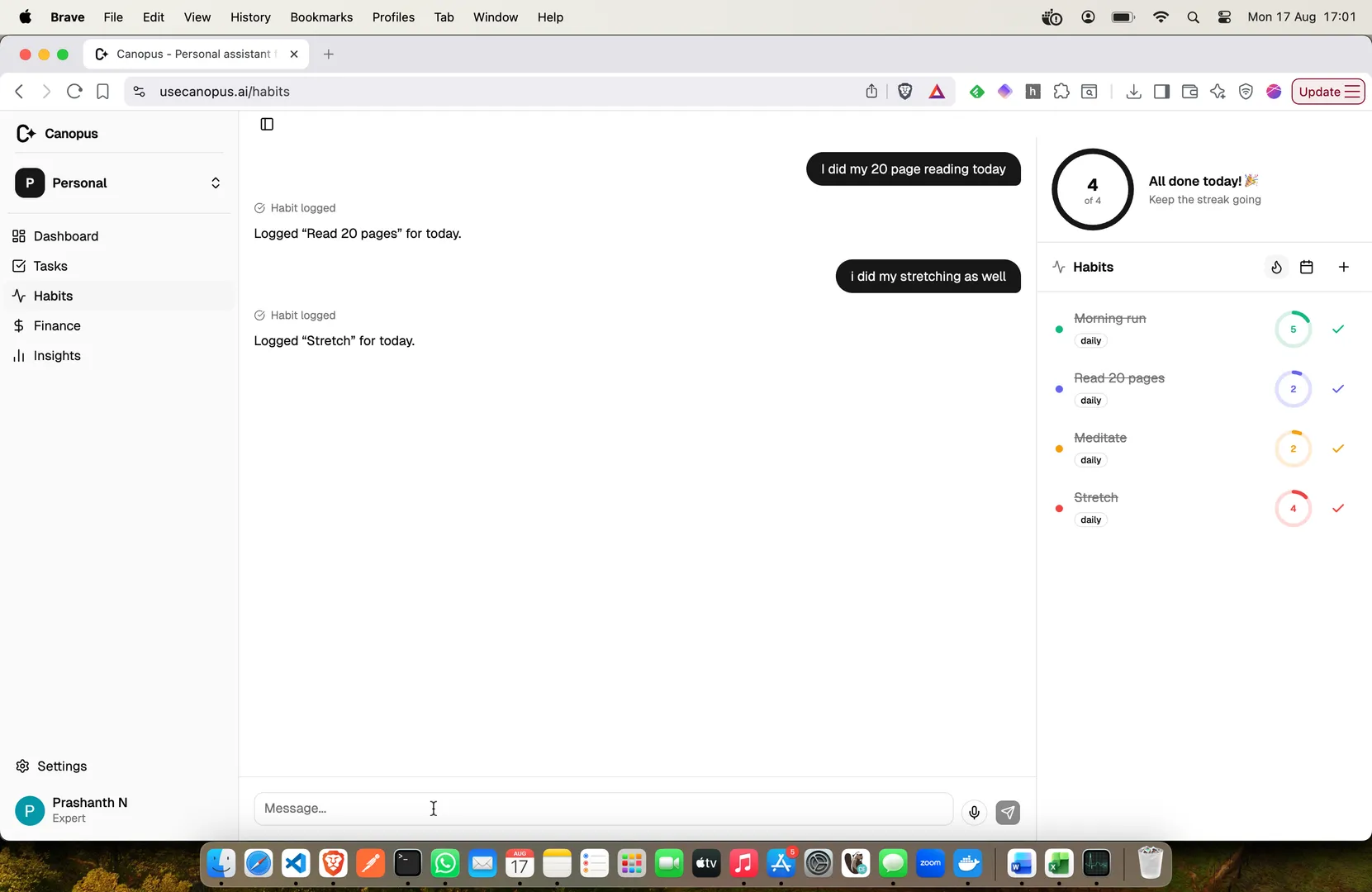This screenshot has height=892, width=1372.
Task: Click the daily tag under Meditate
Action: (x=1091, y=460)
